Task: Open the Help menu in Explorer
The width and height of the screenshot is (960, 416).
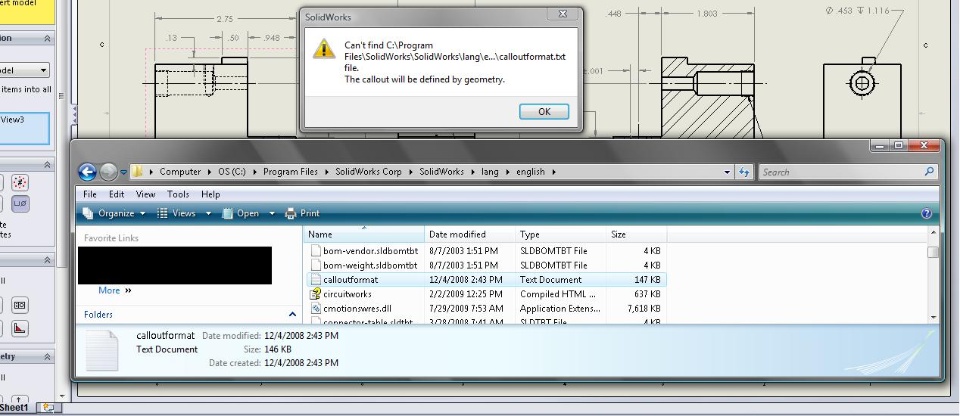Action: [x=210, y=194]
